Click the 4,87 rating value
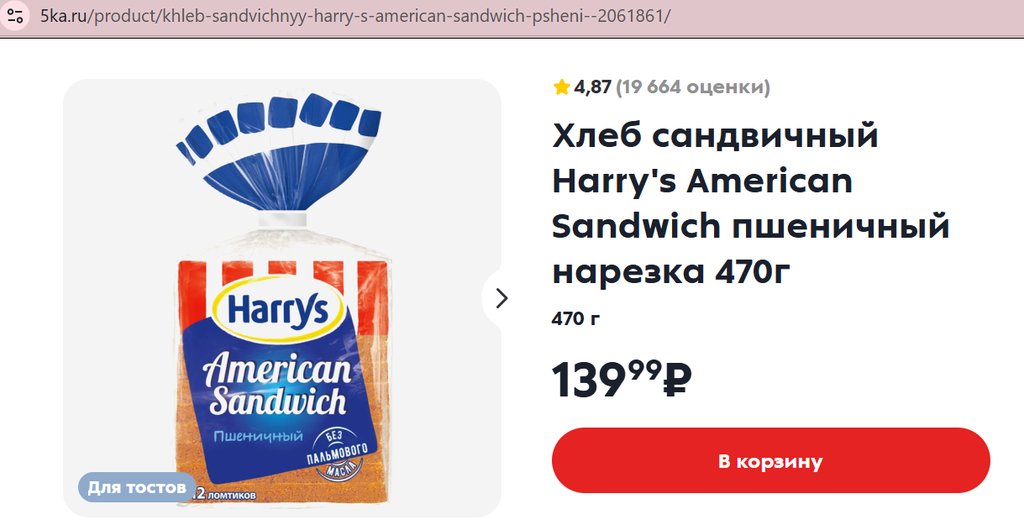Screen dimensions: 1024x525 click(592, 87)
